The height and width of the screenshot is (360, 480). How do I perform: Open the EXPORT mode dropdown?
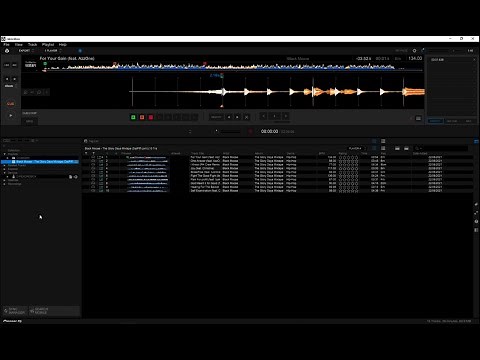[26, 51]
